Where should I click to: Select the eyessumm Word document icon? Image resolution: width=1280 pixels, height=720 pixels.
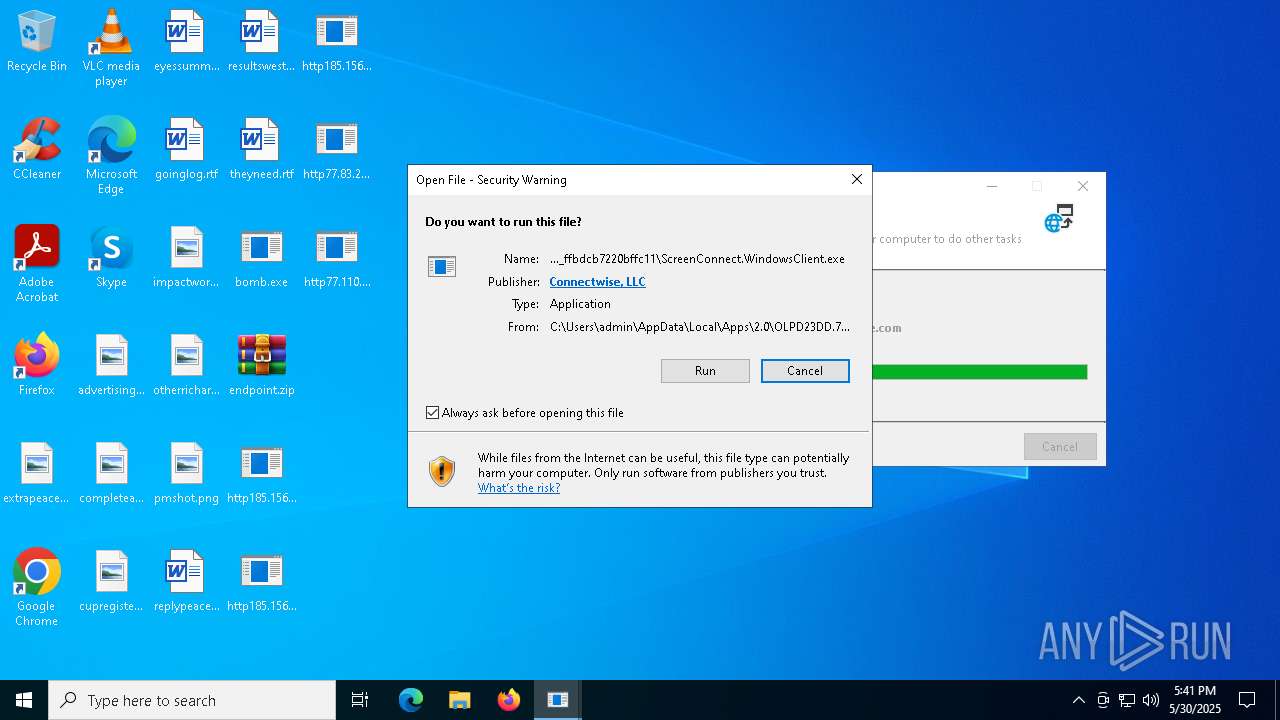pyautogui.click(x=186, y=41)
